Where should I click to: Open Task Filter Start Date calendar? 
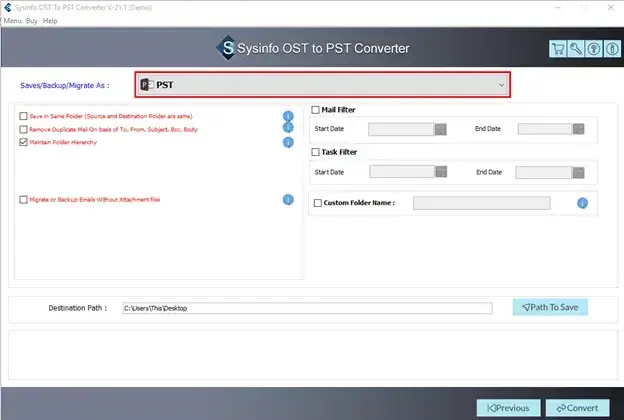click(441, 172)
